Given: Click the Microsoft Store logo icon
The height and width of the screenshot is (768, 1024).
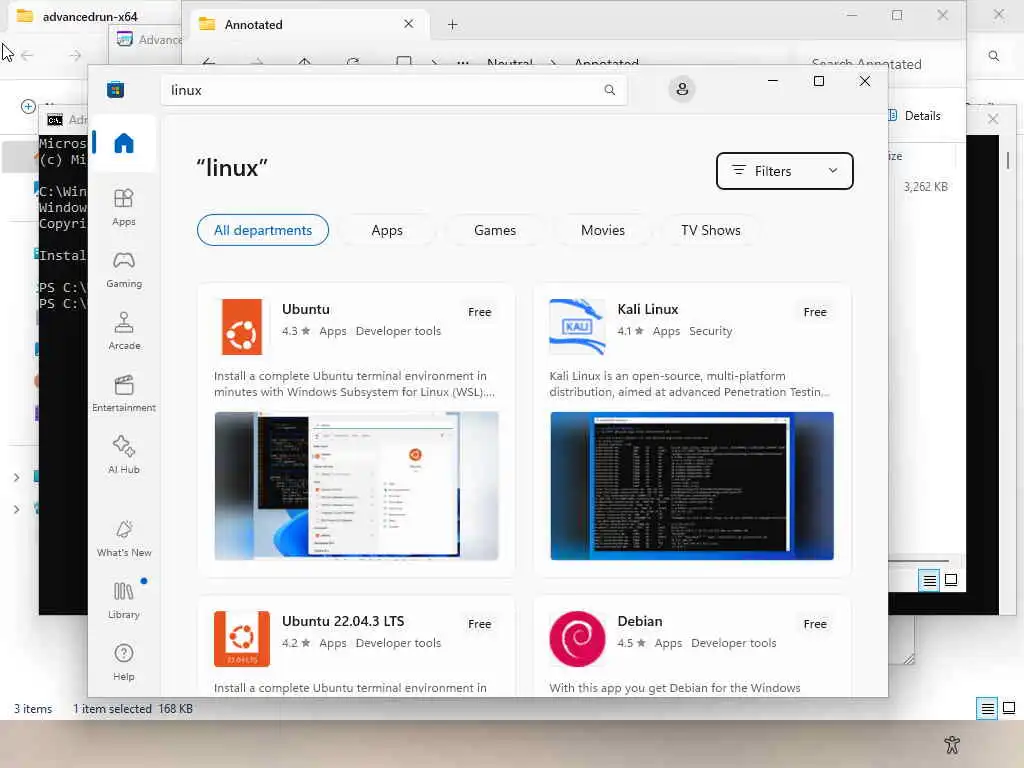Looking at the screenshot, I should point(116,89).
